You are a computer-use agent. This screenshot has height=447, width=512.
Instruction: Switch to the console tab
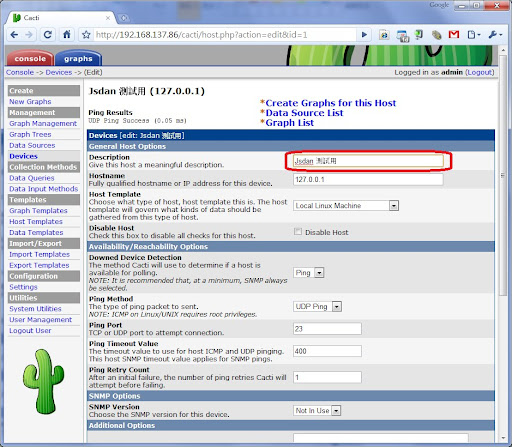tap(30, 58)
